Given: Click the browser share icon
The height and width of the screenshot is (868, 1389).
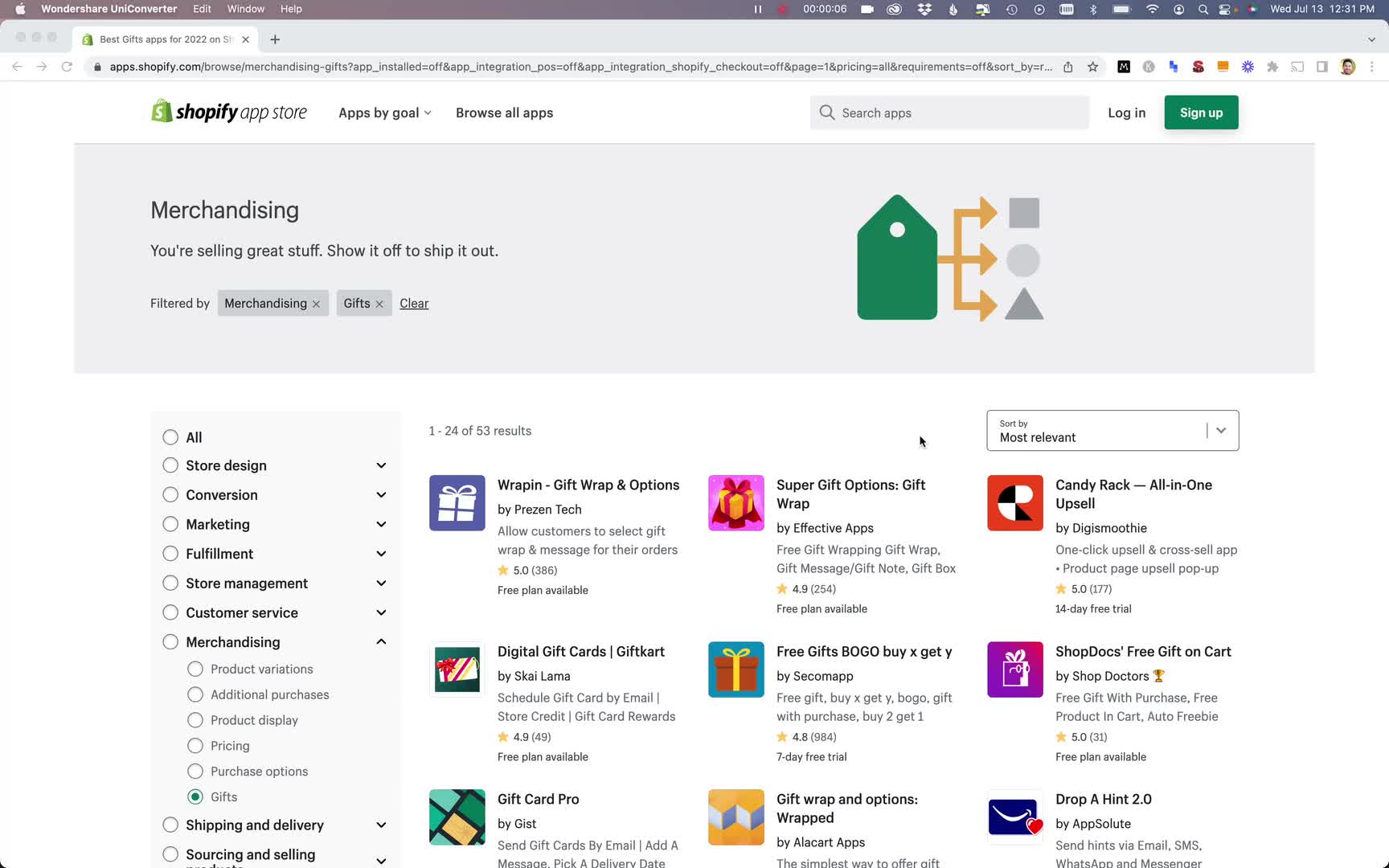Looking at the screenshot, I should coord(1067,67).
